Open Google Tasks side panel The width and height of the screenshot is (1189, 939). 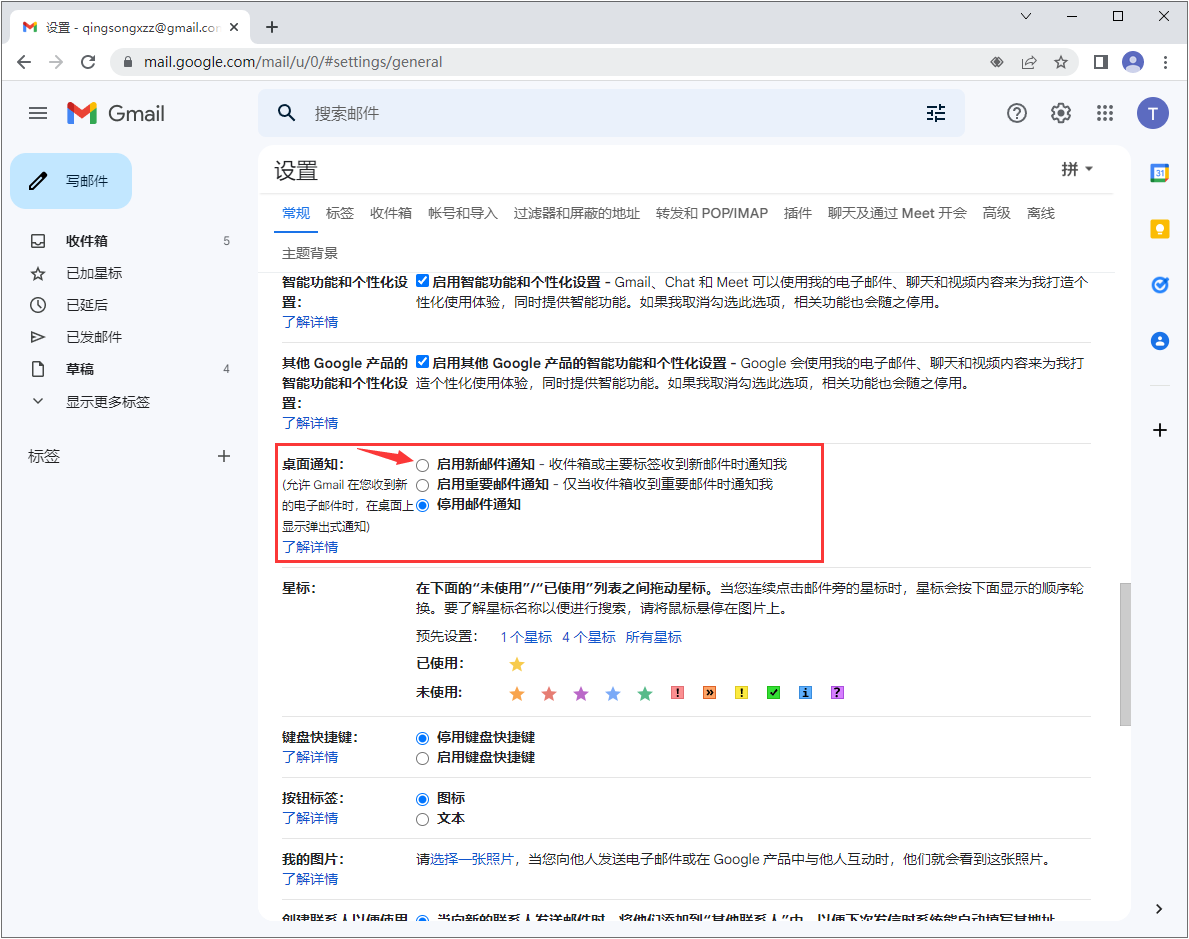[1159, 284]
